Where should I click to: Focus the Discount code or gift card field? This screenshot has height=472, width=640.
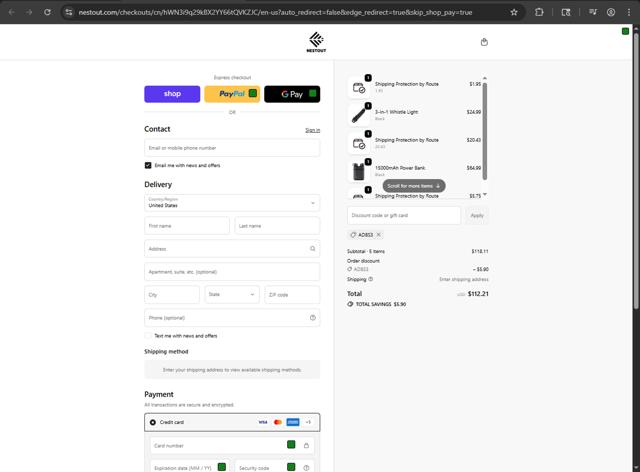point(404,215)
